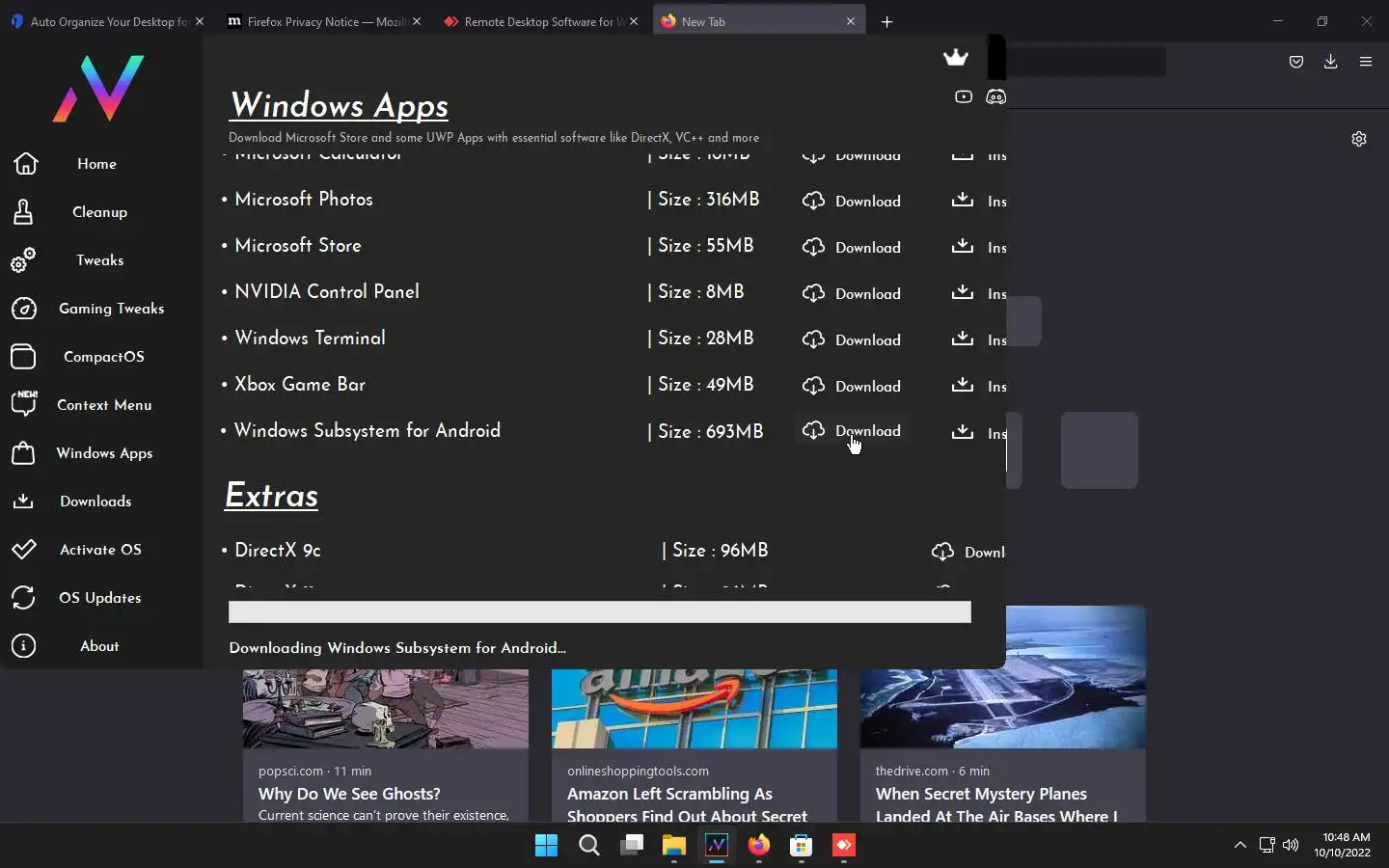Open Microsoft Store from taskbar

pyautogui.click(x=801, y=846)
